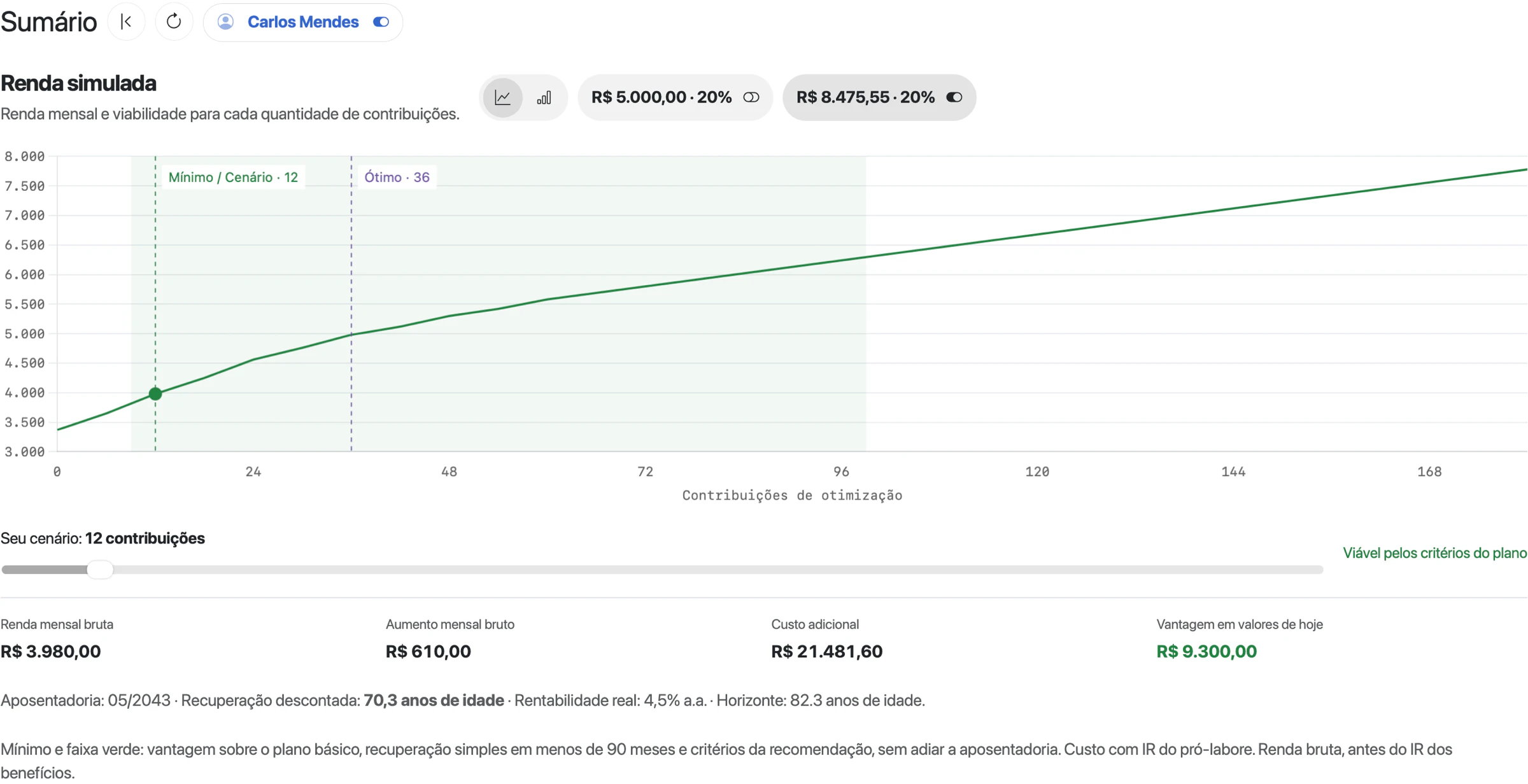Click the Ótimo · 36 marker label
Screen dimensions: 1528x784
click(x=397, y=177)
